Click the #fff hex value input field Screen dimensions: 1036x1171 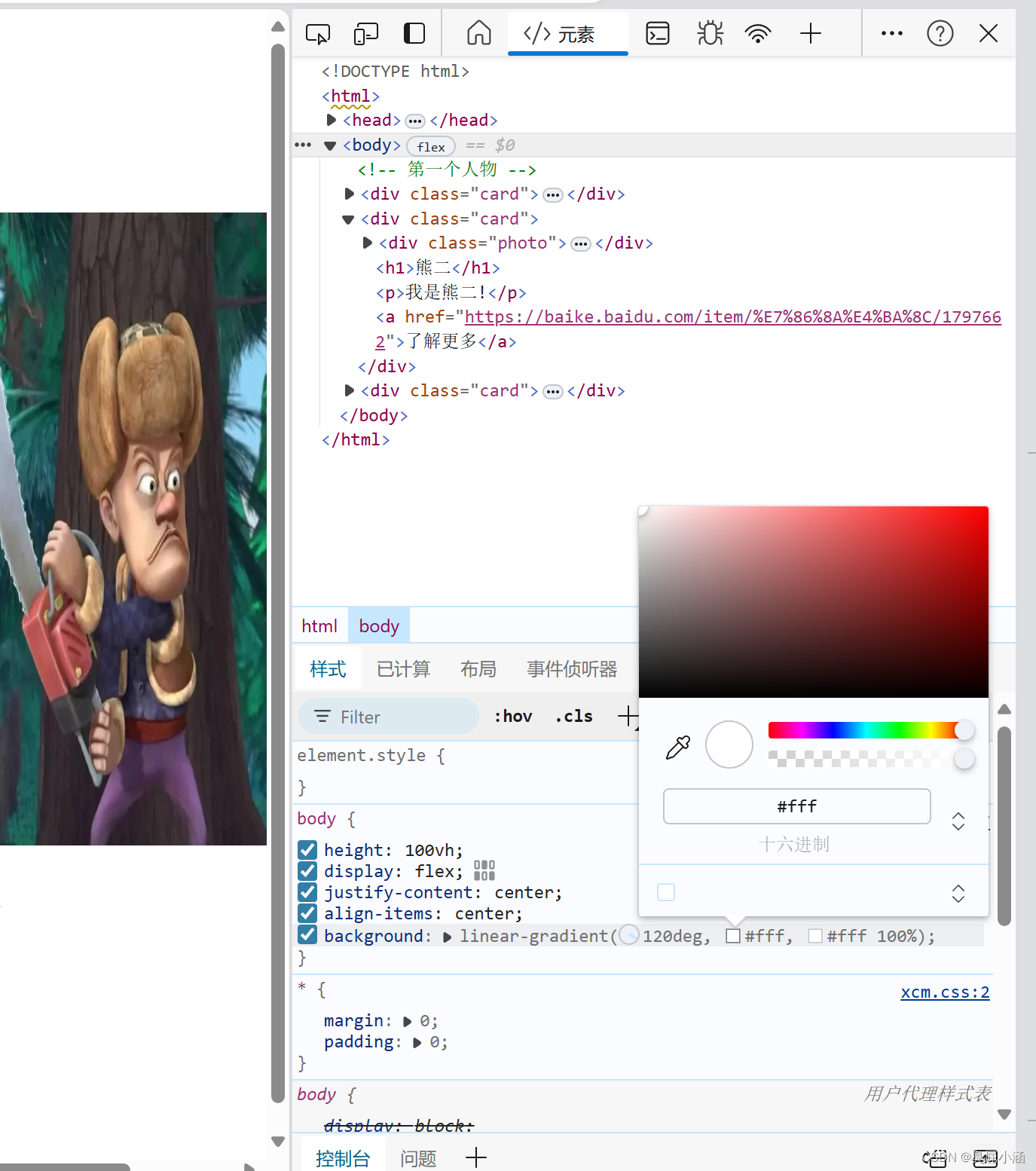(x=796, y=806)
